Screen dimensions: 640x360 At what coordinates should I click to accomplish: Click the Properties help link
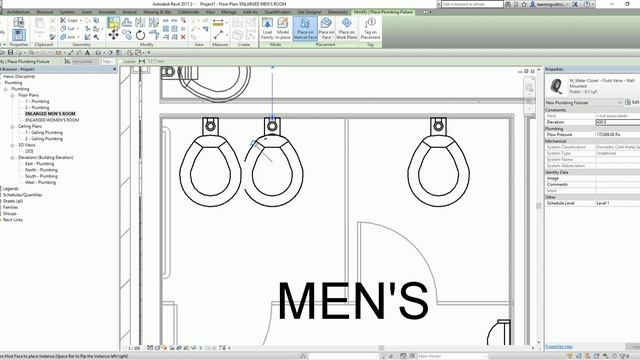[559, 347]
